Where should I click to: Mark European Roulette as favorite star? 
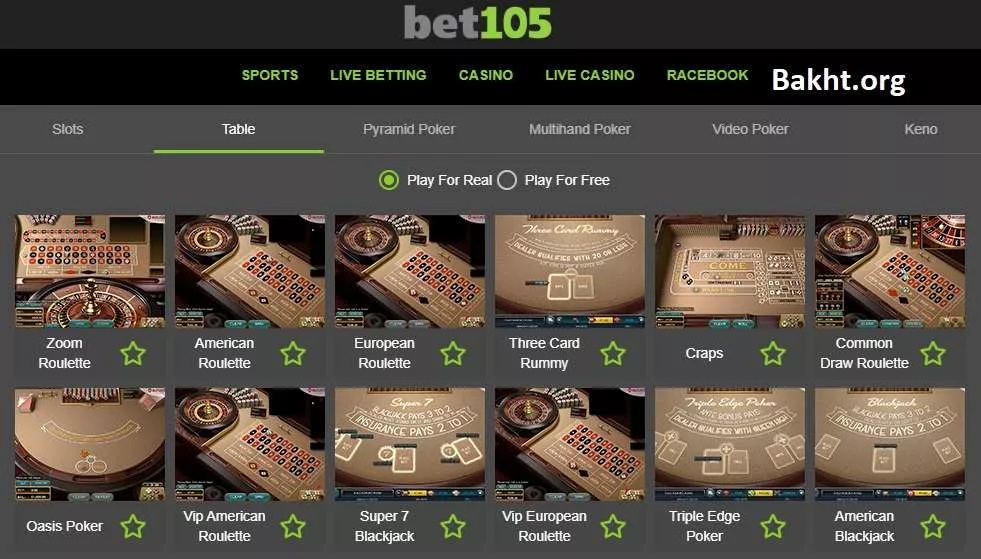click(453, 354)
